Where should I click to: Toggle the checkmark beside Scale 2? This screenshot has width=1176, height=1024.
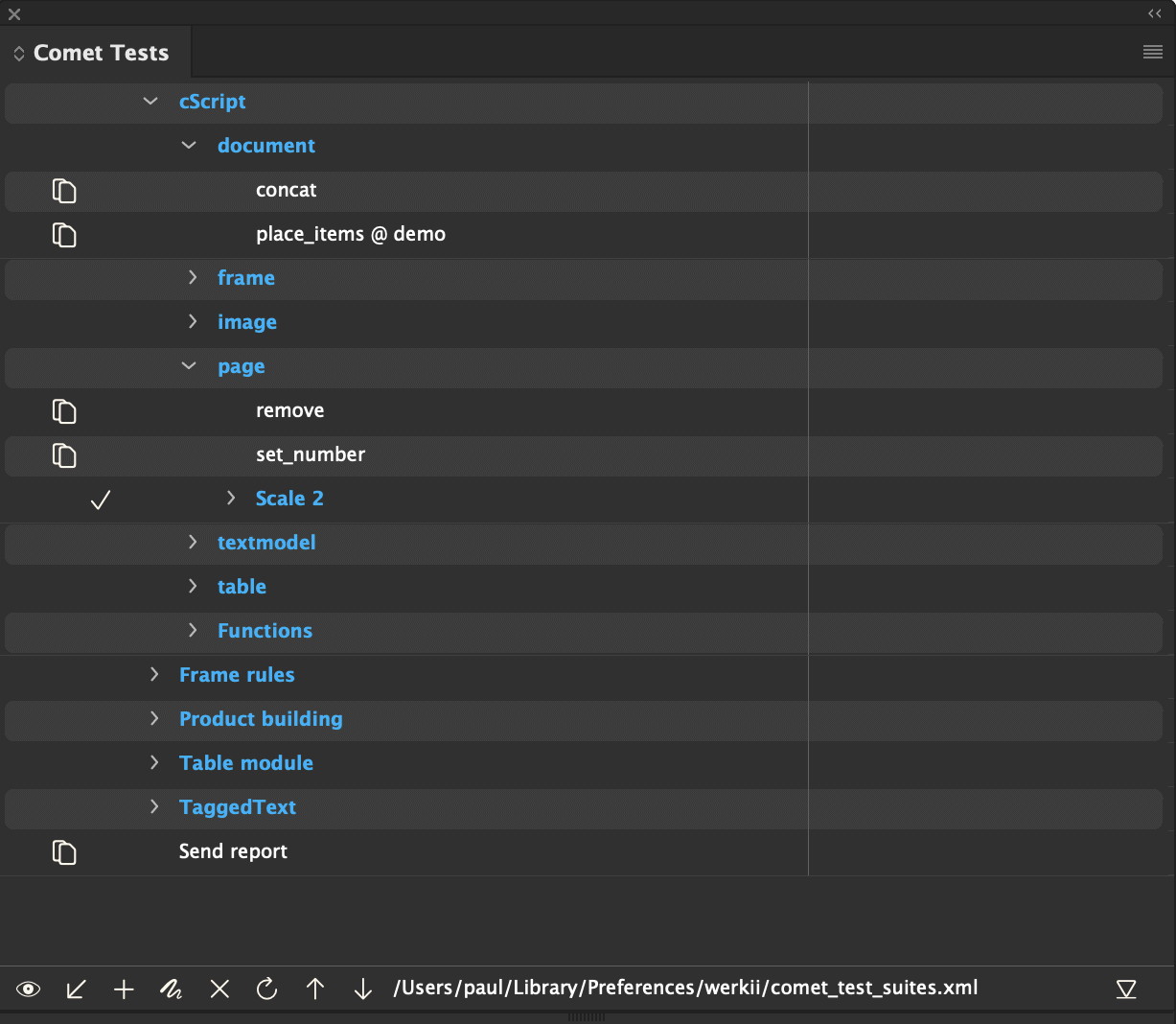[101, 500]
